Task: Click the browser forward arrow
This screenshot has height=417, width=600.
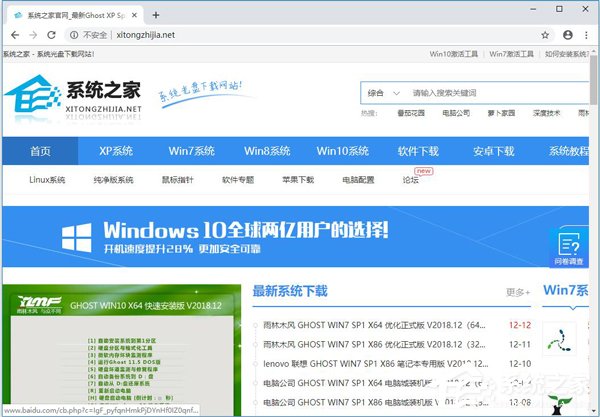Action: pos(33,35)
